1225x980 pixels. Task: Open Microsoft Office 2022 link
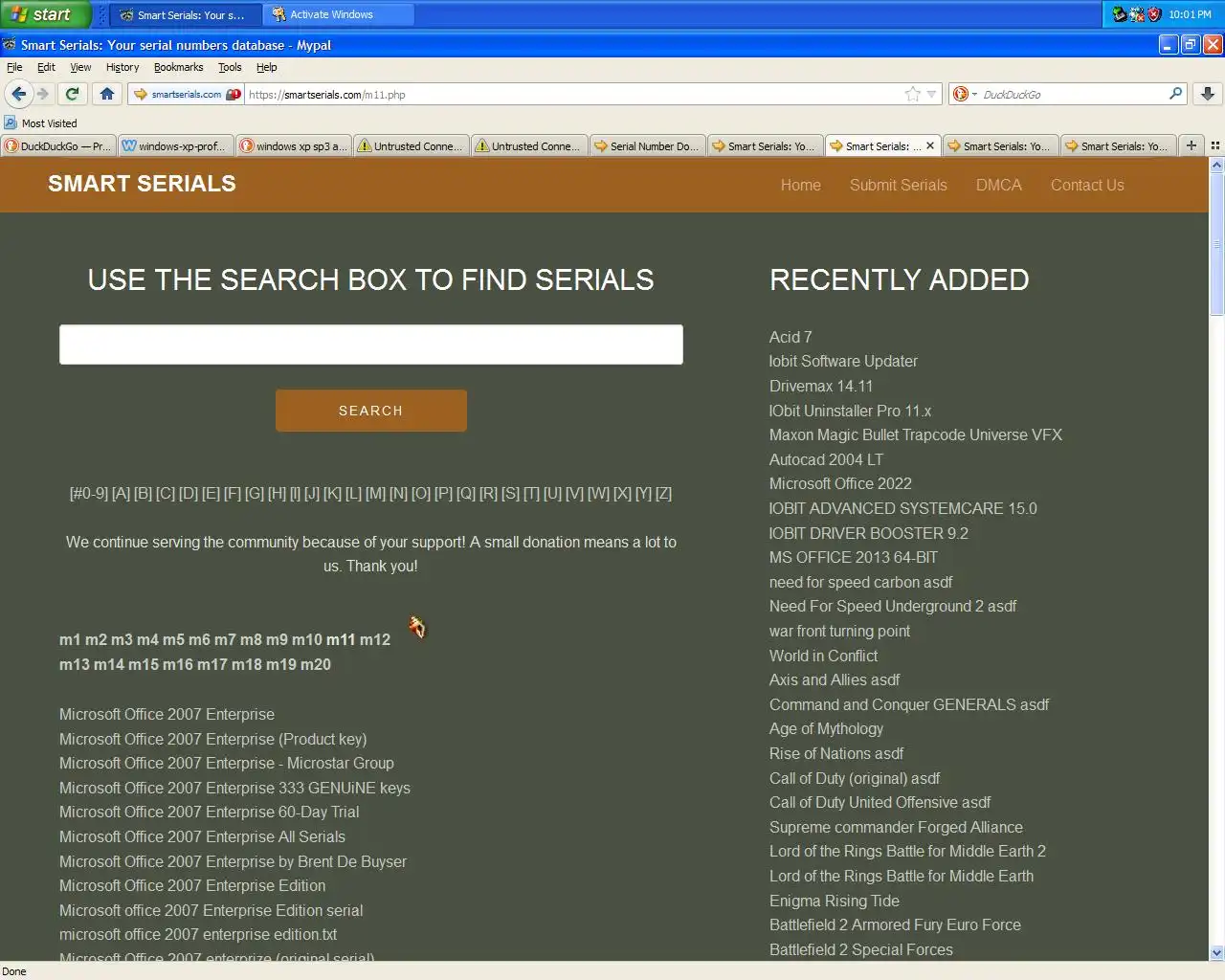coord(840,483)
